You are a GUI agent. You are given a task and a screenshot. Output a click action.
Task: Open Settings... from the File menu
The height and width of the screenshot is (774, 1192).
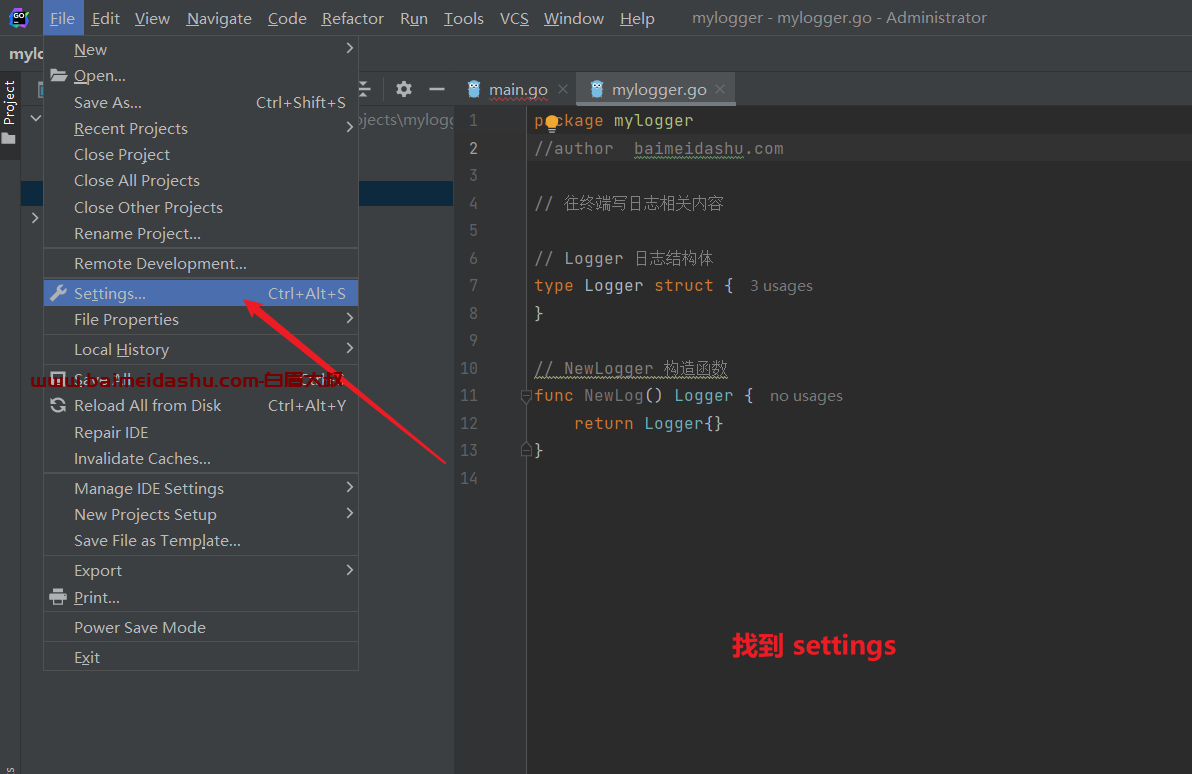click(x=201, y=293)
